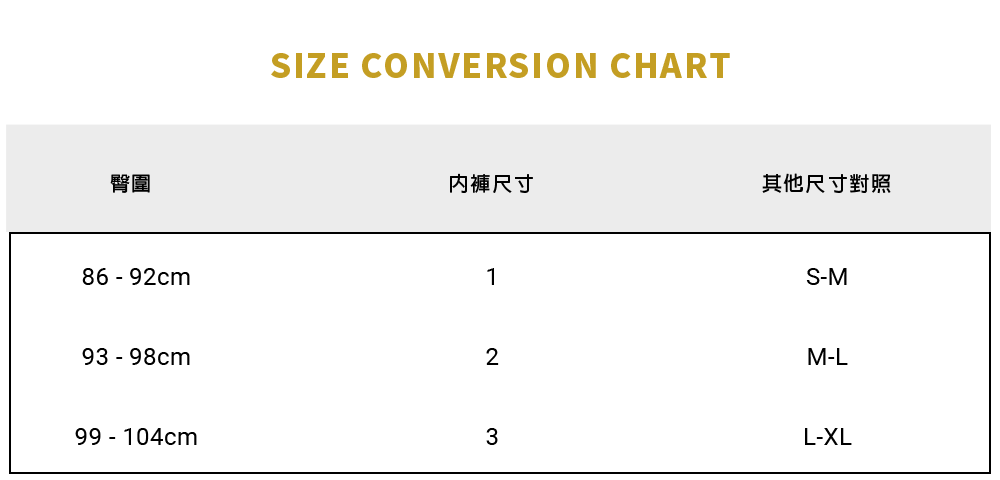
Task: Select underwear size 3 cell
Action: click(491, 437)
